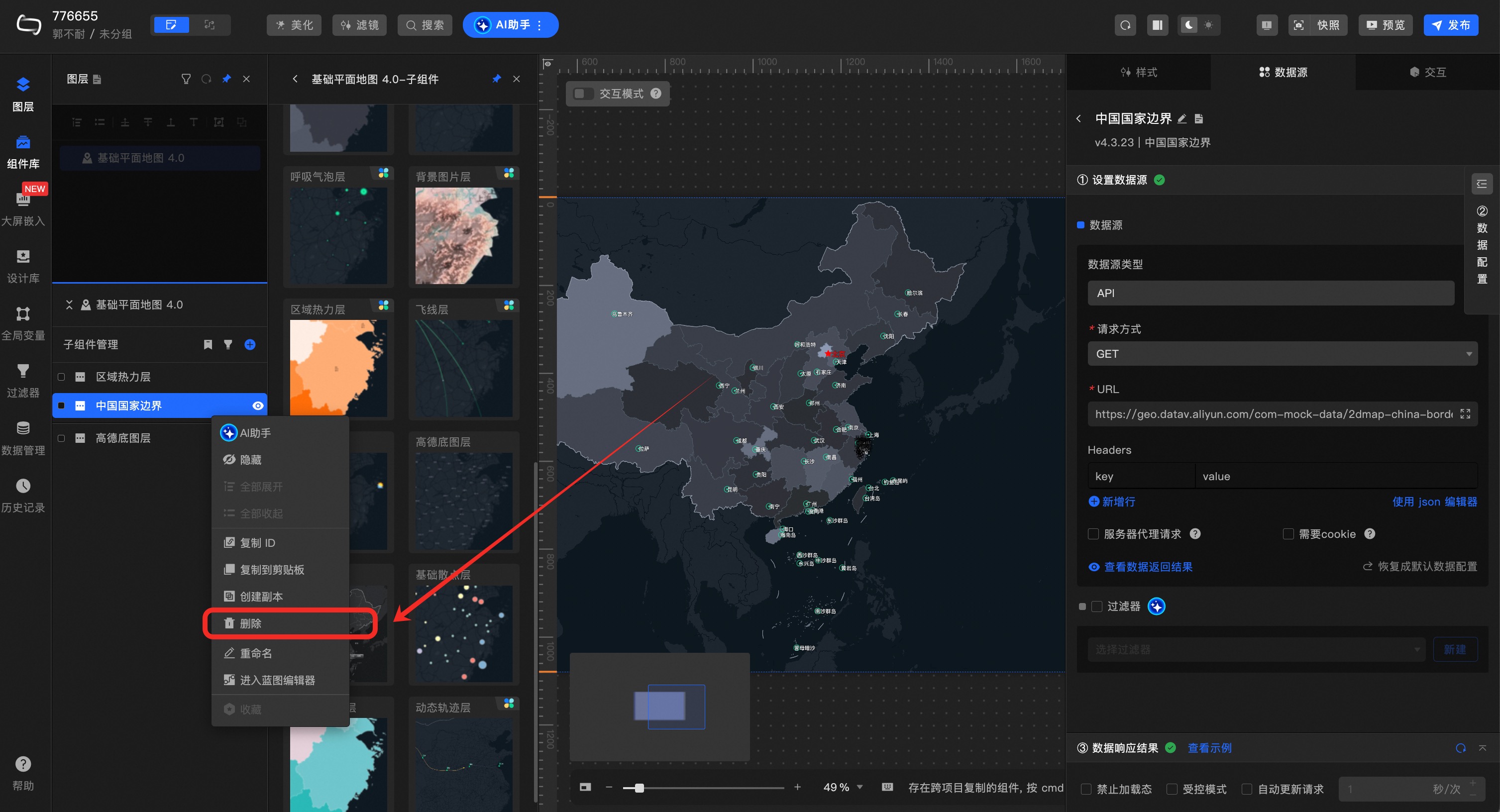Image resolution: width=1500 pixels, height=812 pixels.
Task: Check the 需要cookie checkbox
Action: tap(1288, 534)
